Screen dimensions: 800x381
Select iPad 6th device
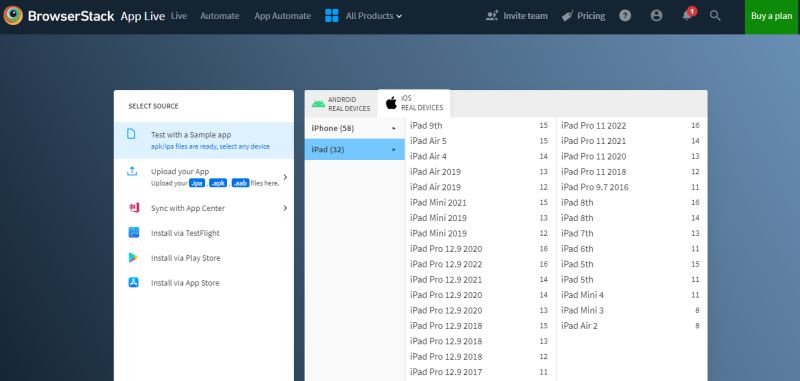(631, 249)
